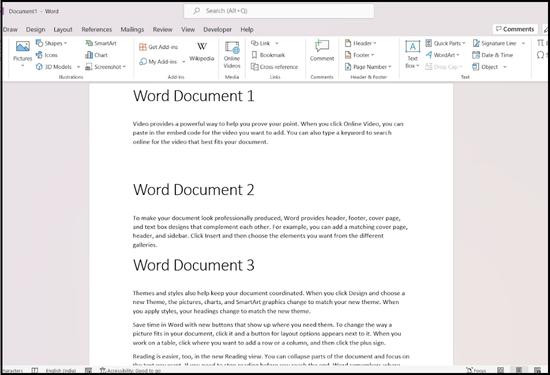
Task: Expand the Pictures dropdown arrow
Action: coord(22,66)
